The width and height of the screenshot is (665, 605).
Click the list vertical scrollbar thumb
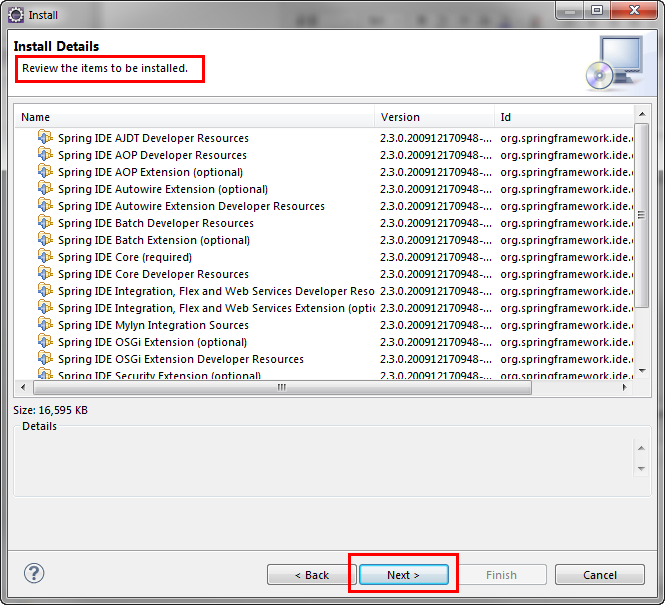pos(642,215)
